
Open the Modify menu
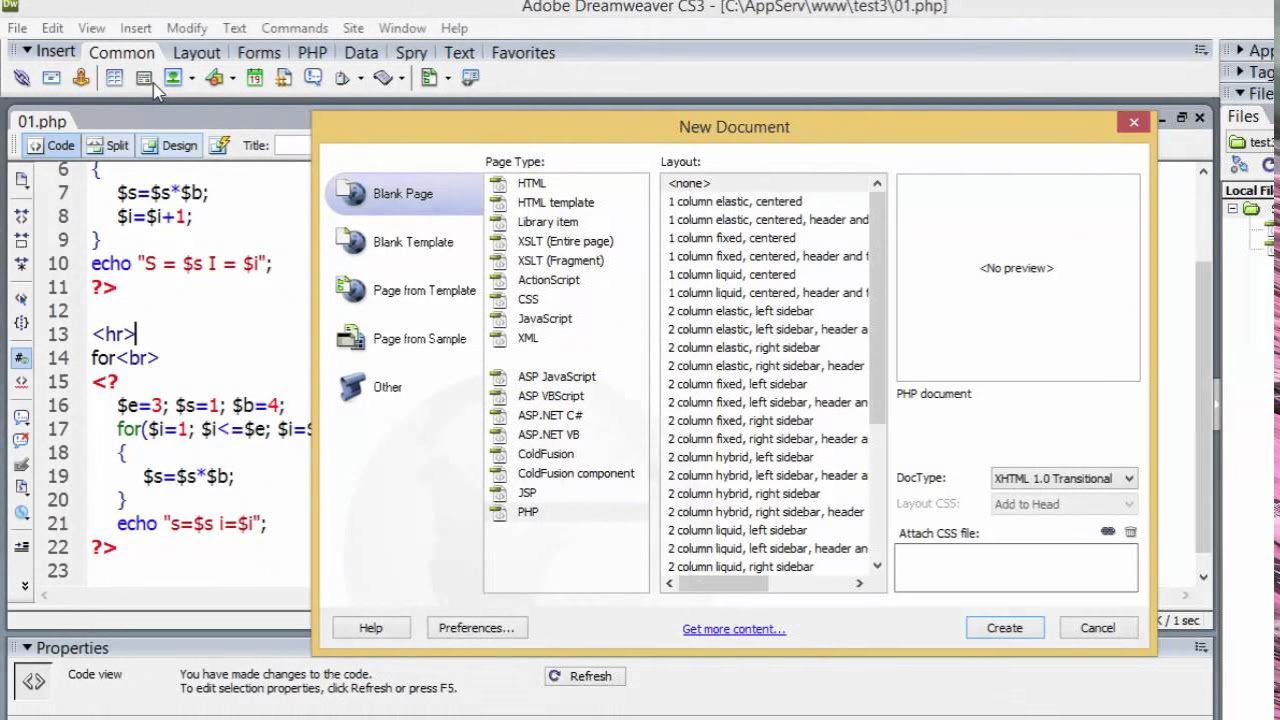coord(186,28)
